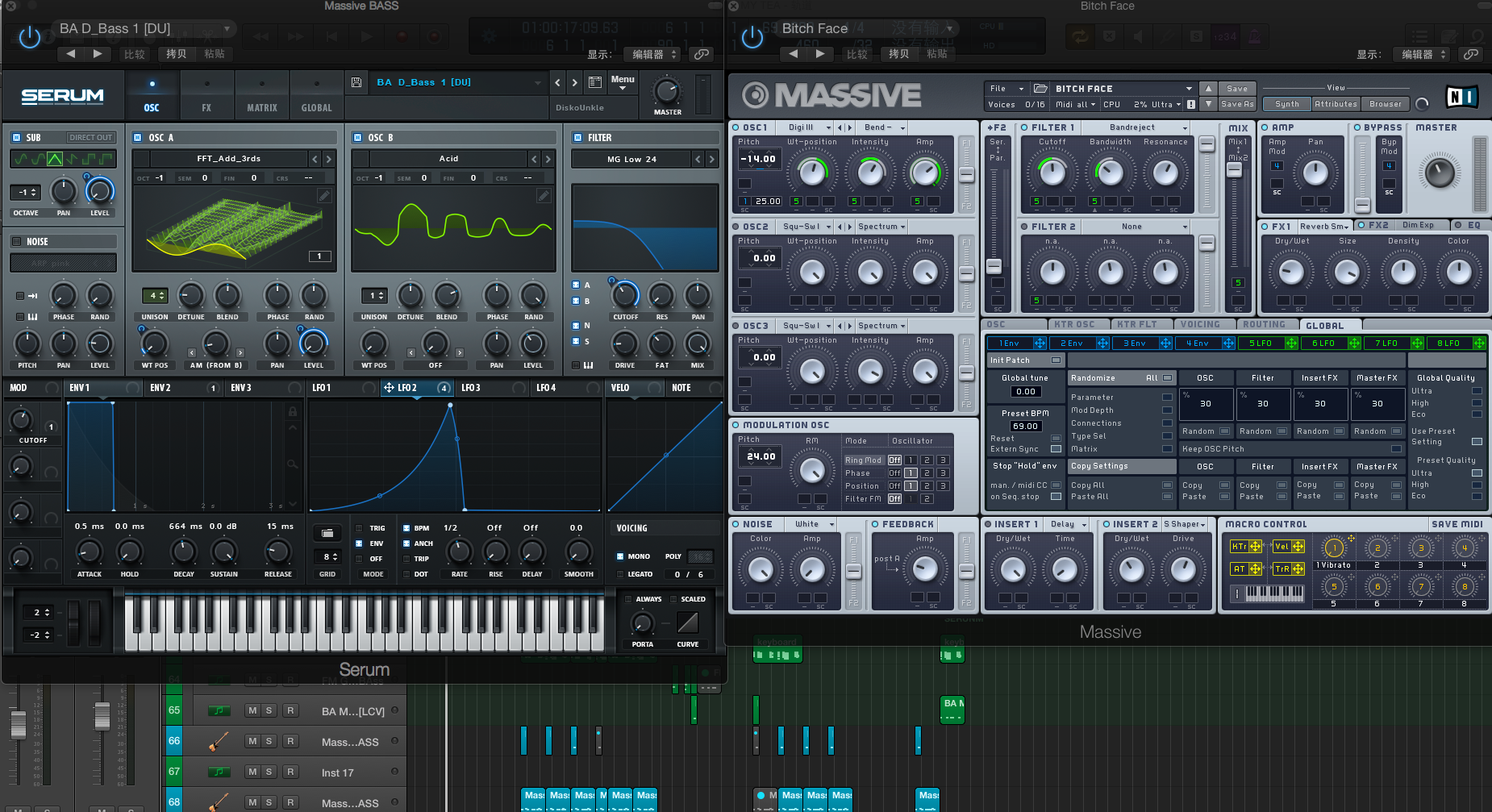Click DIRECT OUT button in SUB

90,138
